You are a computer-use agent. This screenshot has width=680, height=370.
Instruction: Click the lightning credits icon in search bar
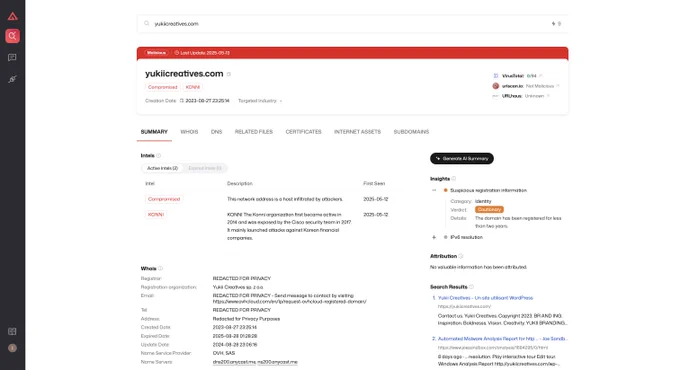pos(553,24)
